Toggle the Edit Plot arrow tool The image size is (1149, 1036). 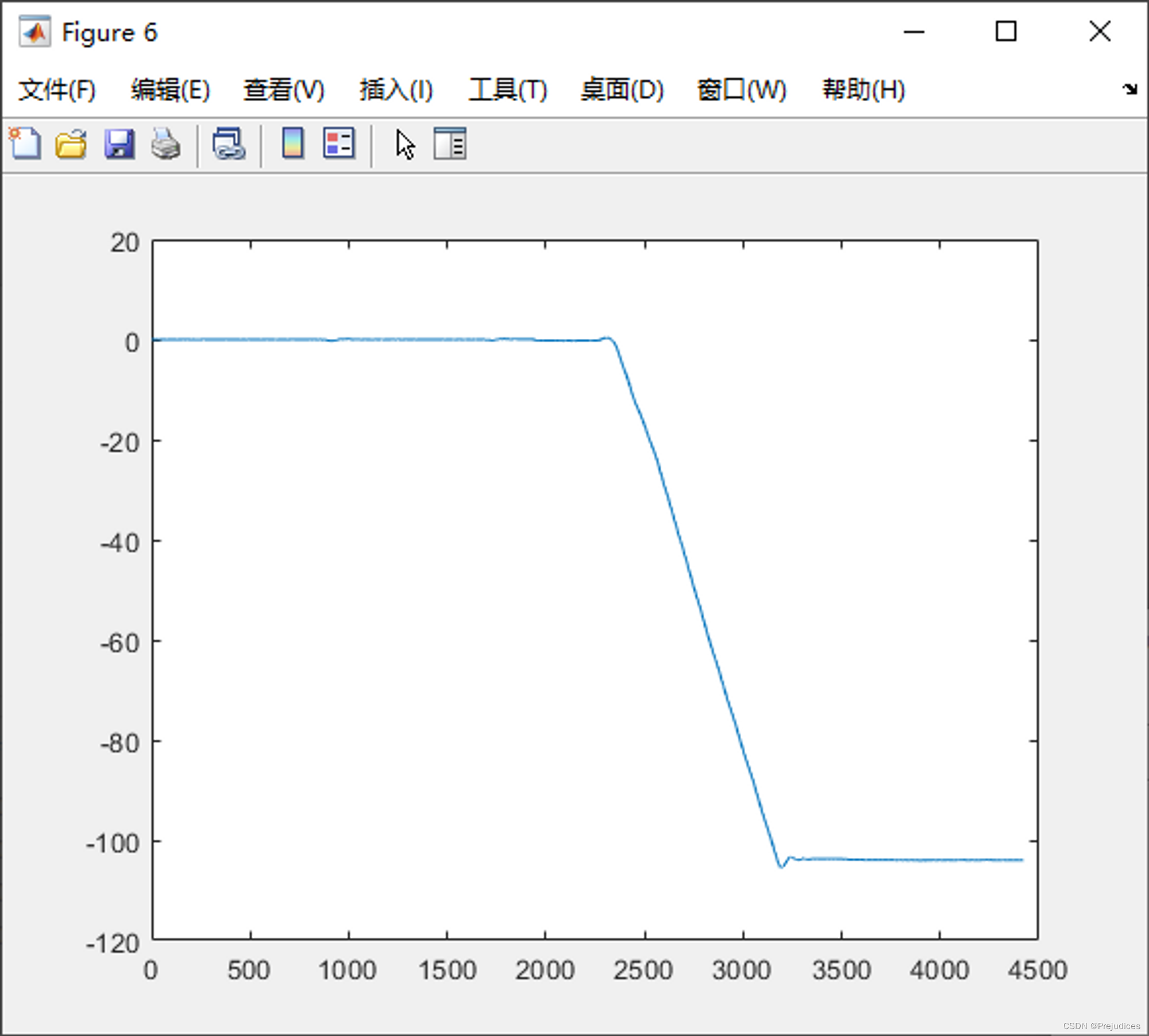[x=405, y=144]
